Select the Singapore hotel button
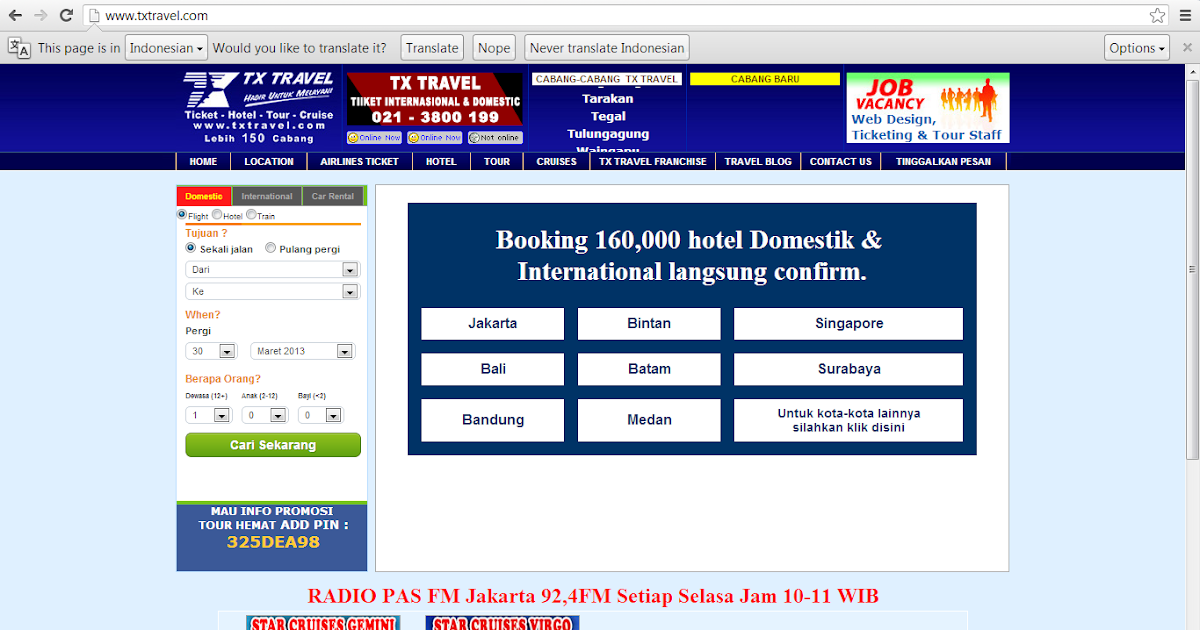1200x630 pixels. (849, 324)
